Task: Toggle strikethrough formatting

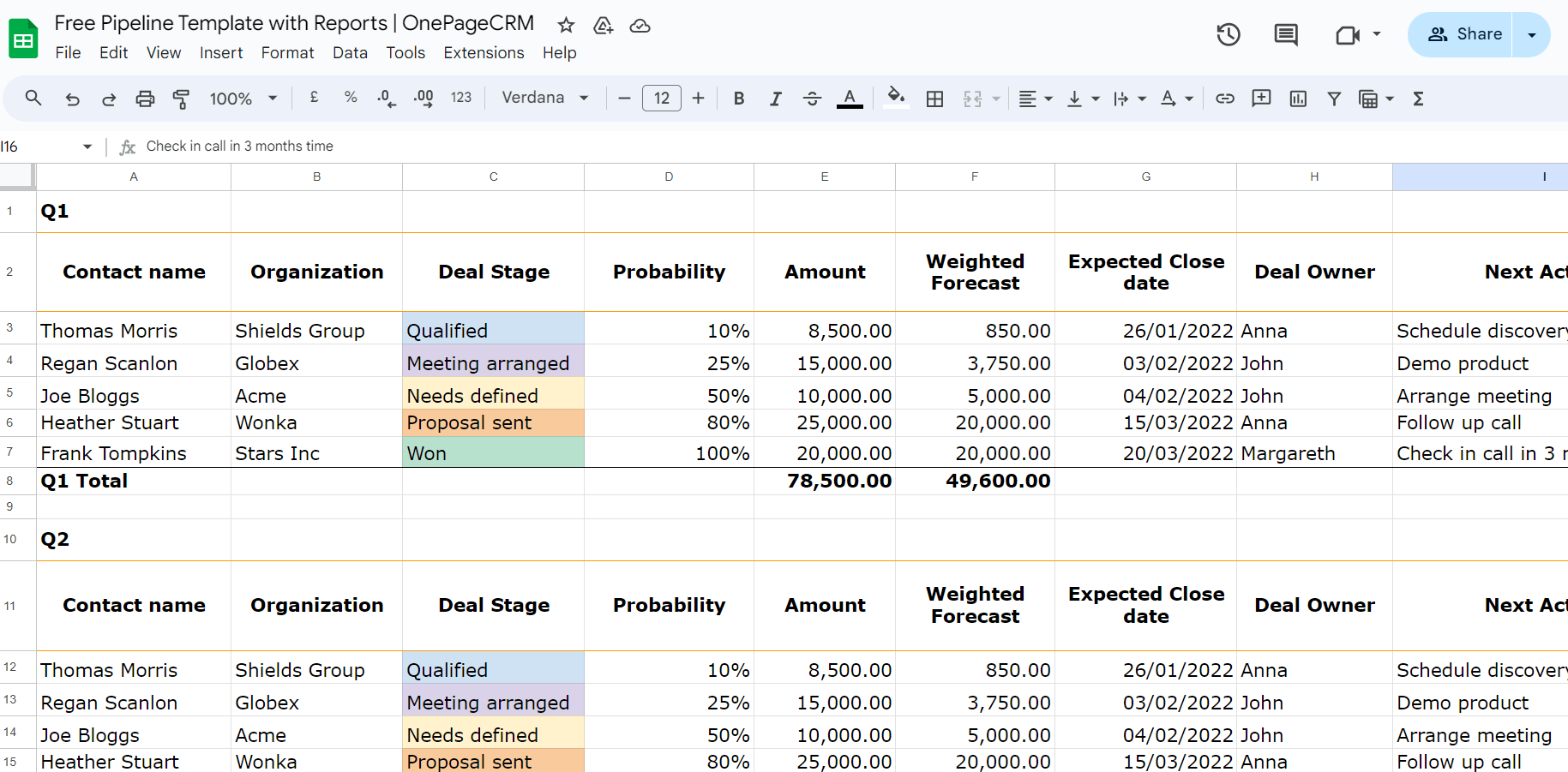Action: pyautogui.click(x=812, y=99)
